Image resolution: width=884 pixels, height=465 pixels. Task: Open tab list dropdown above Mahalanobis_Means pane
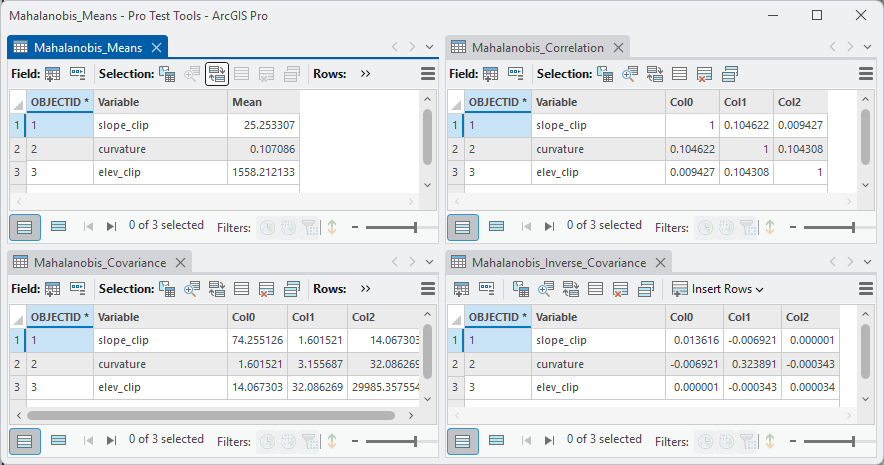click(x=430, y=47)
